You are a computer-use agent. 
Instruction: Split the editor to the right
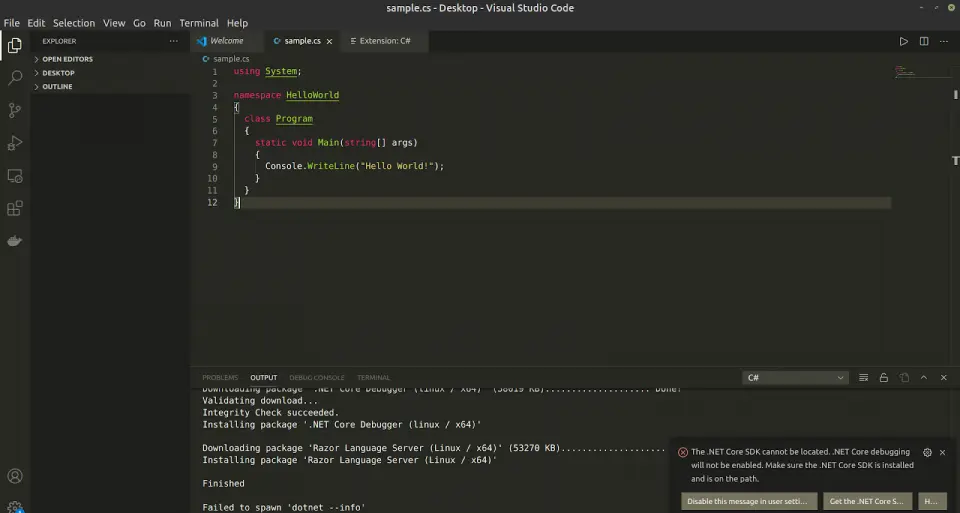[x=924, y=41]
